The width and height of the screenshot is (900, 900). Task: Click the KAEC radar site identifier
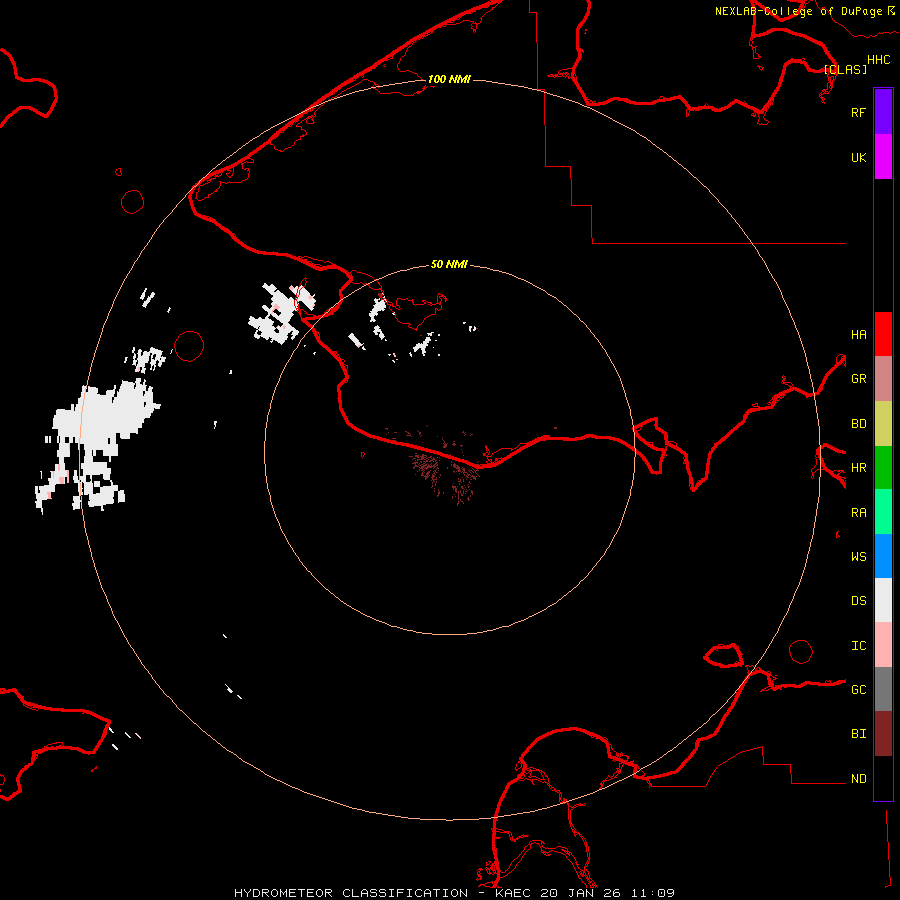513,893
